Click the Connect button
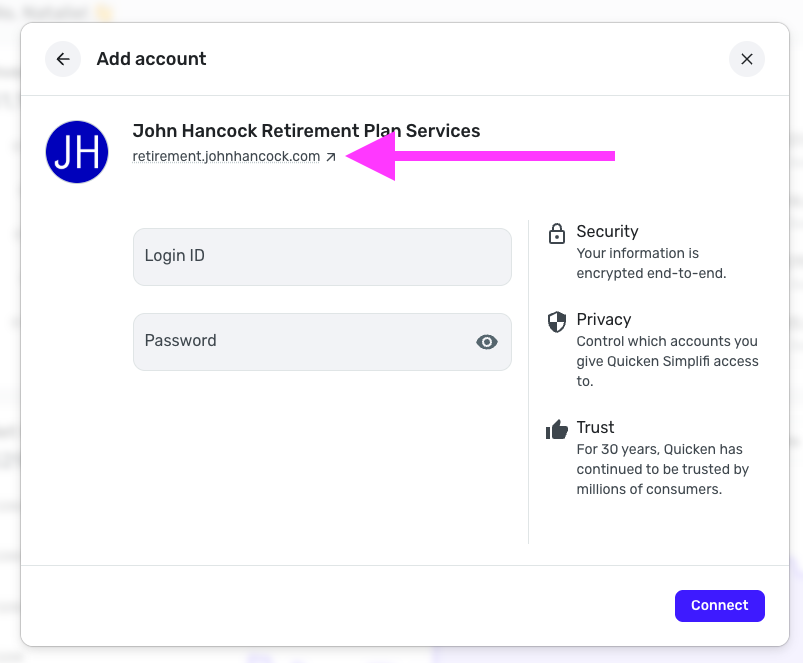 [x=720, y=606]
